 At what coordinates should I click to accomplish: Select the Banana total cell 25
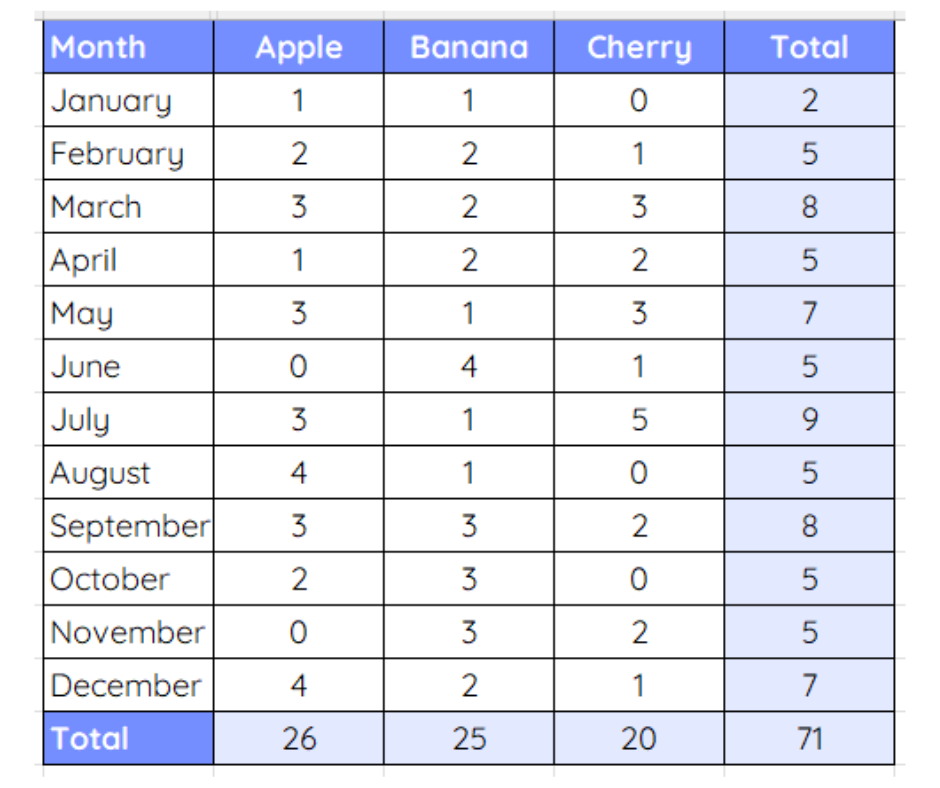pyautogui.click(x=469, y=738)
